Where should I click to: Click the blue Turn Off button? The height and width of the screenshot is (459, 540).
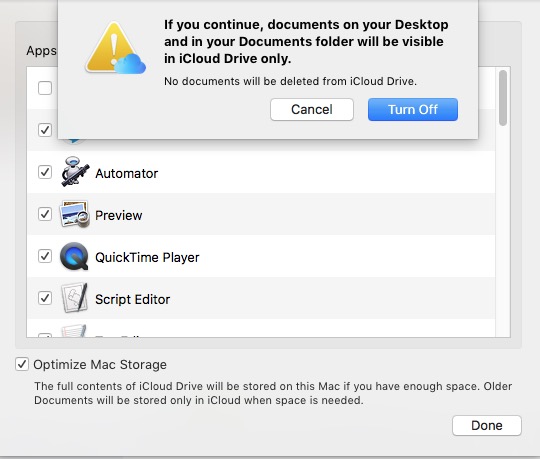[413, 109]
